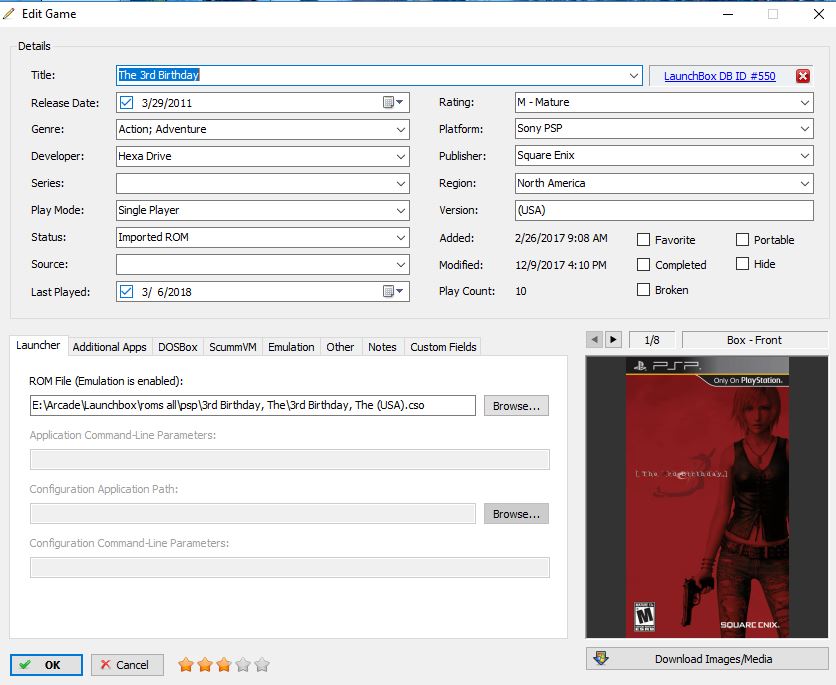
Task: Click the Play Count value 10
Action: coord(521,291)
